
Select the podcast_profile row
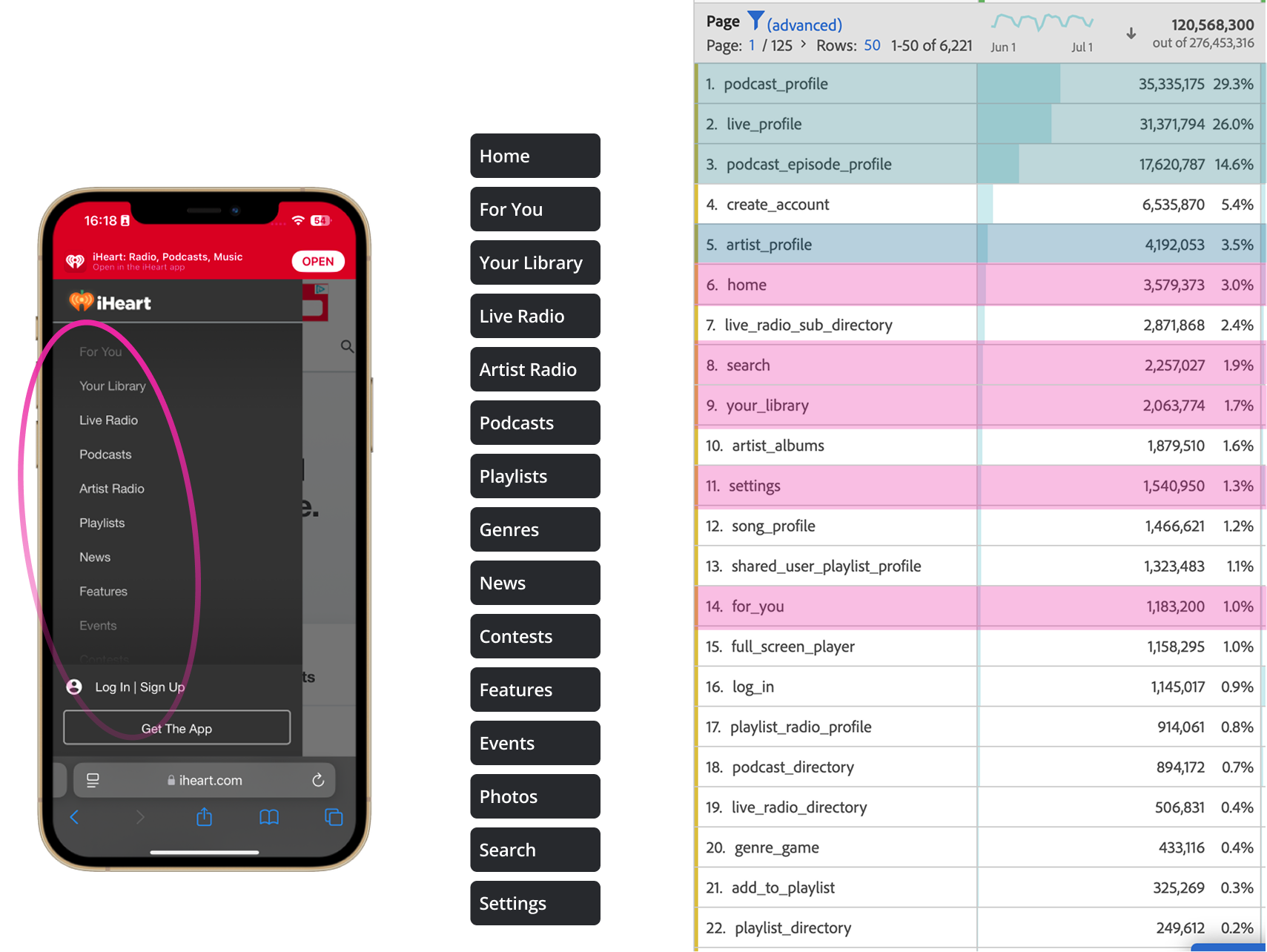(980, 84)
